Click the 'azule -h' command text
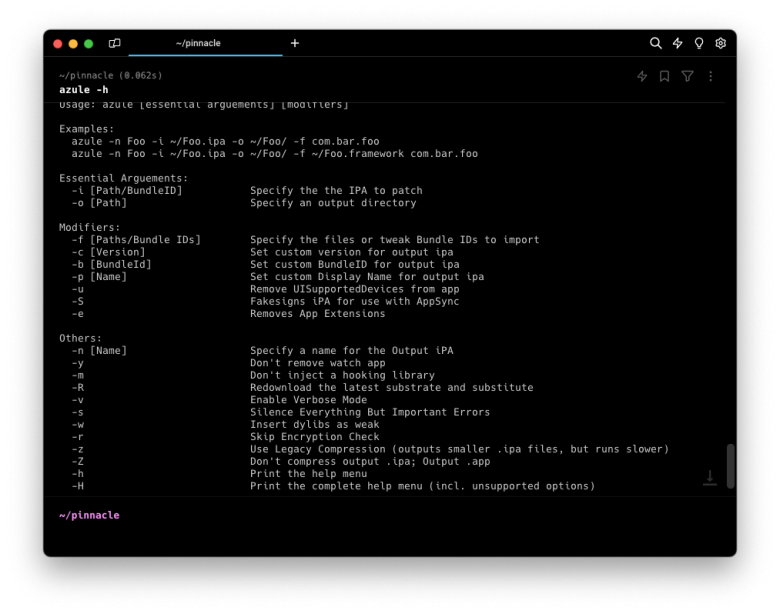The height and width of the screenshot is (614, 780). 84,90
